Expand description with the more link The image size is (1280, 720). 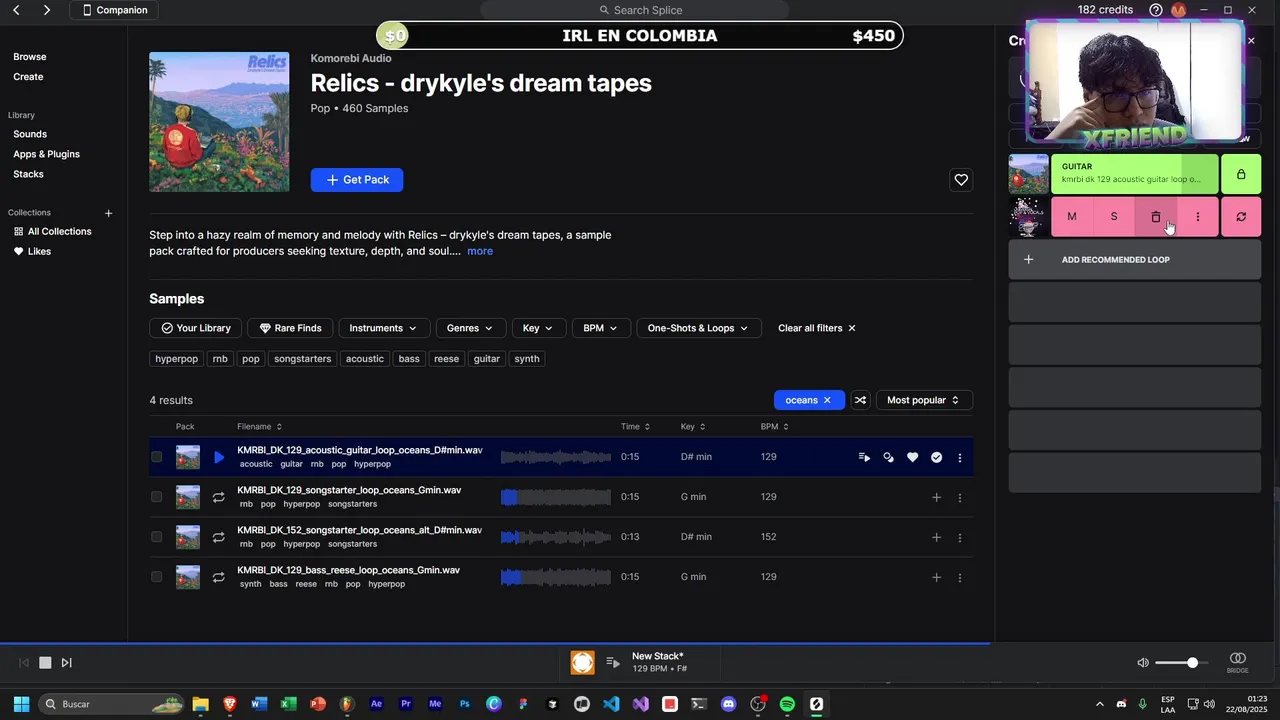[x=480, y=251]
